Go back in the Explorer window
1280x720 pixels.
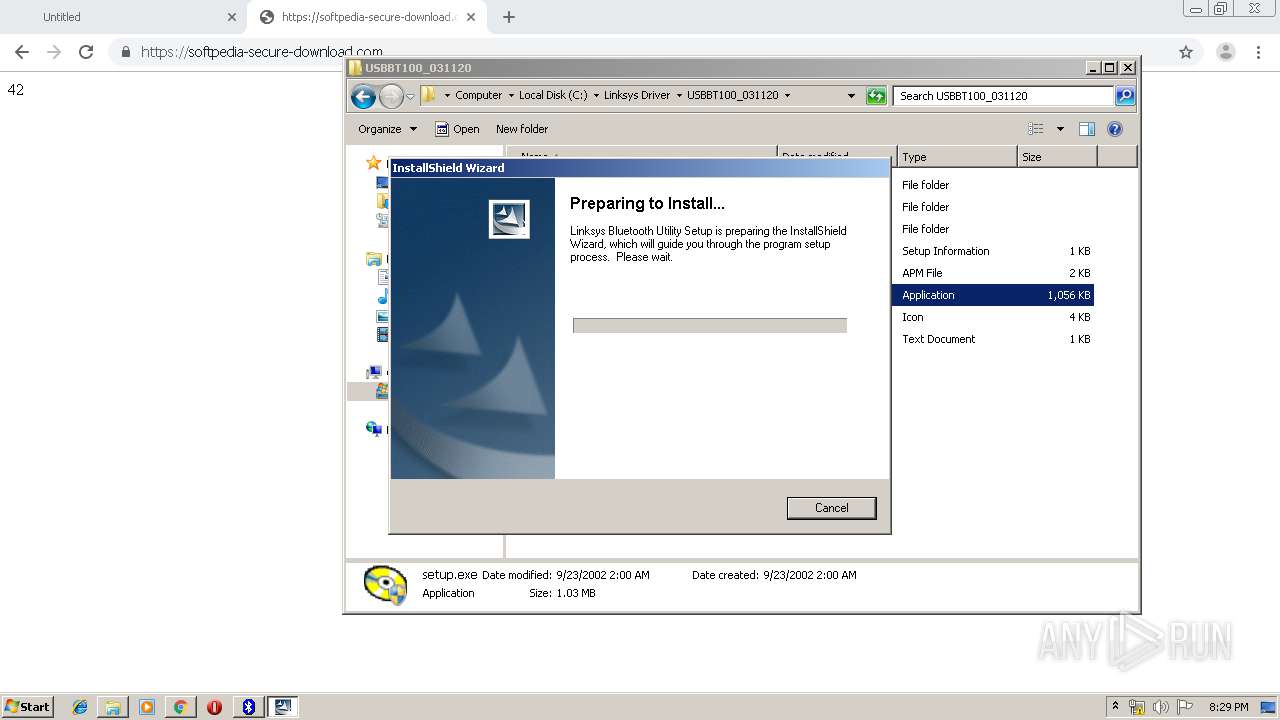(363, 96)
